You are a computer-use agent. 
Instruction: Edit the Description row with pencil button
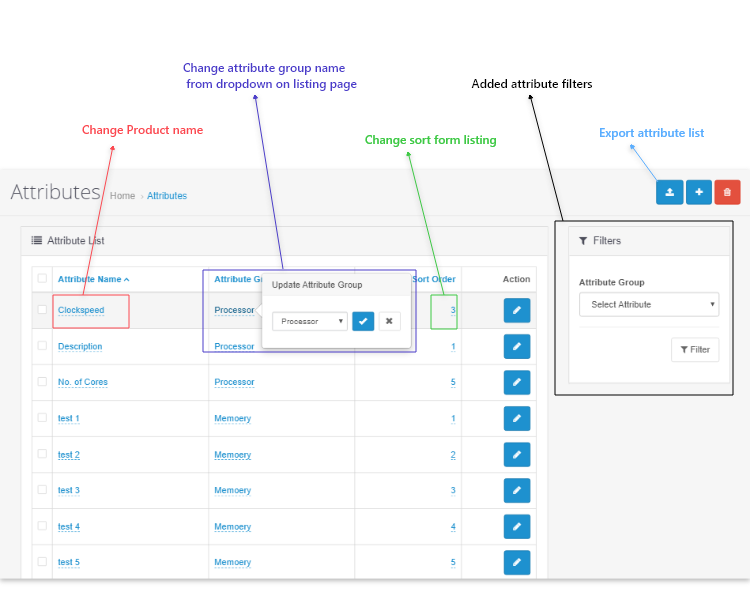point(517,346)
